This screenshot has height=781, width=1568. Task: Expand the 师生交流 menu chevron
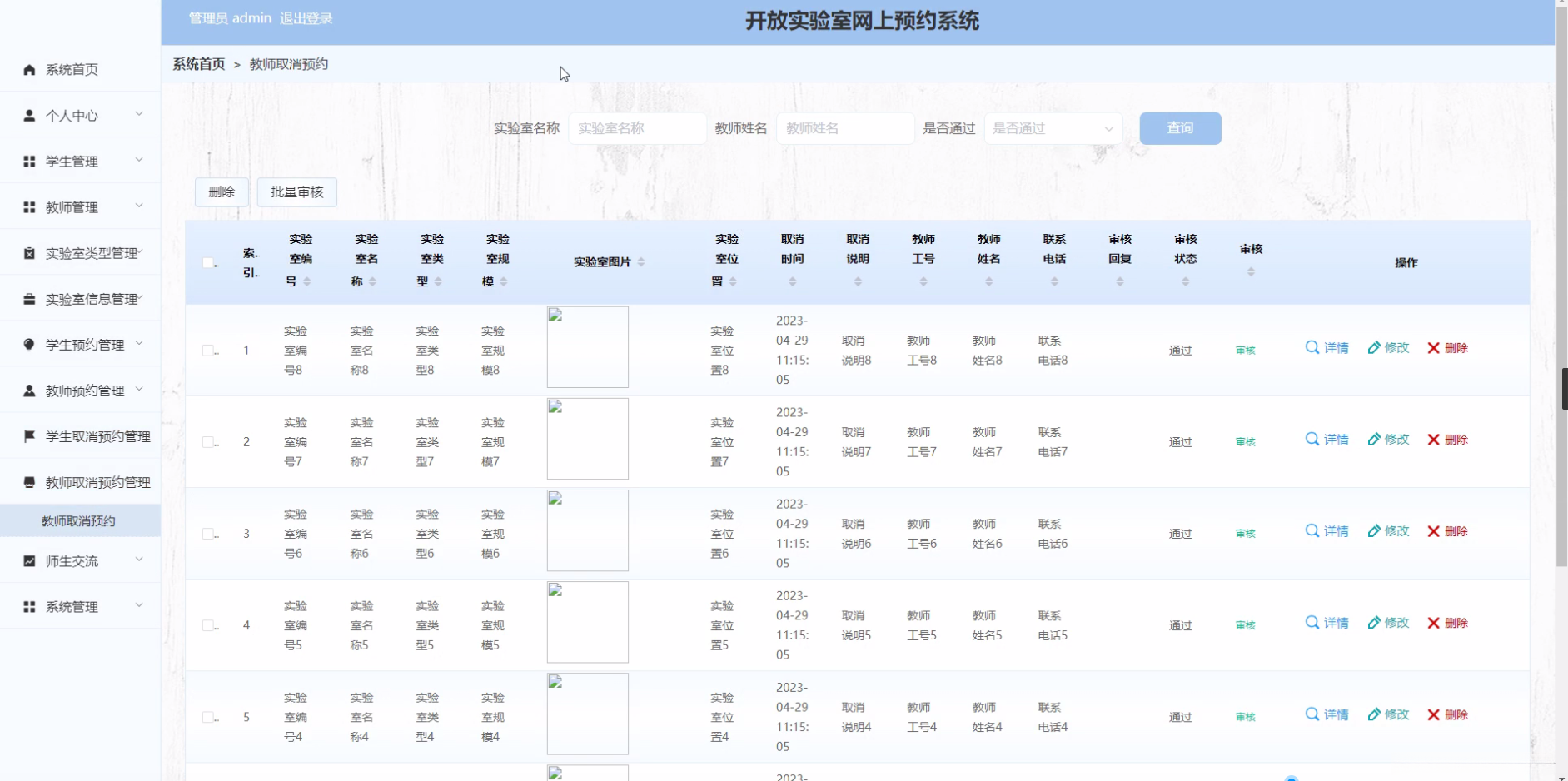[x=139, y=560]
